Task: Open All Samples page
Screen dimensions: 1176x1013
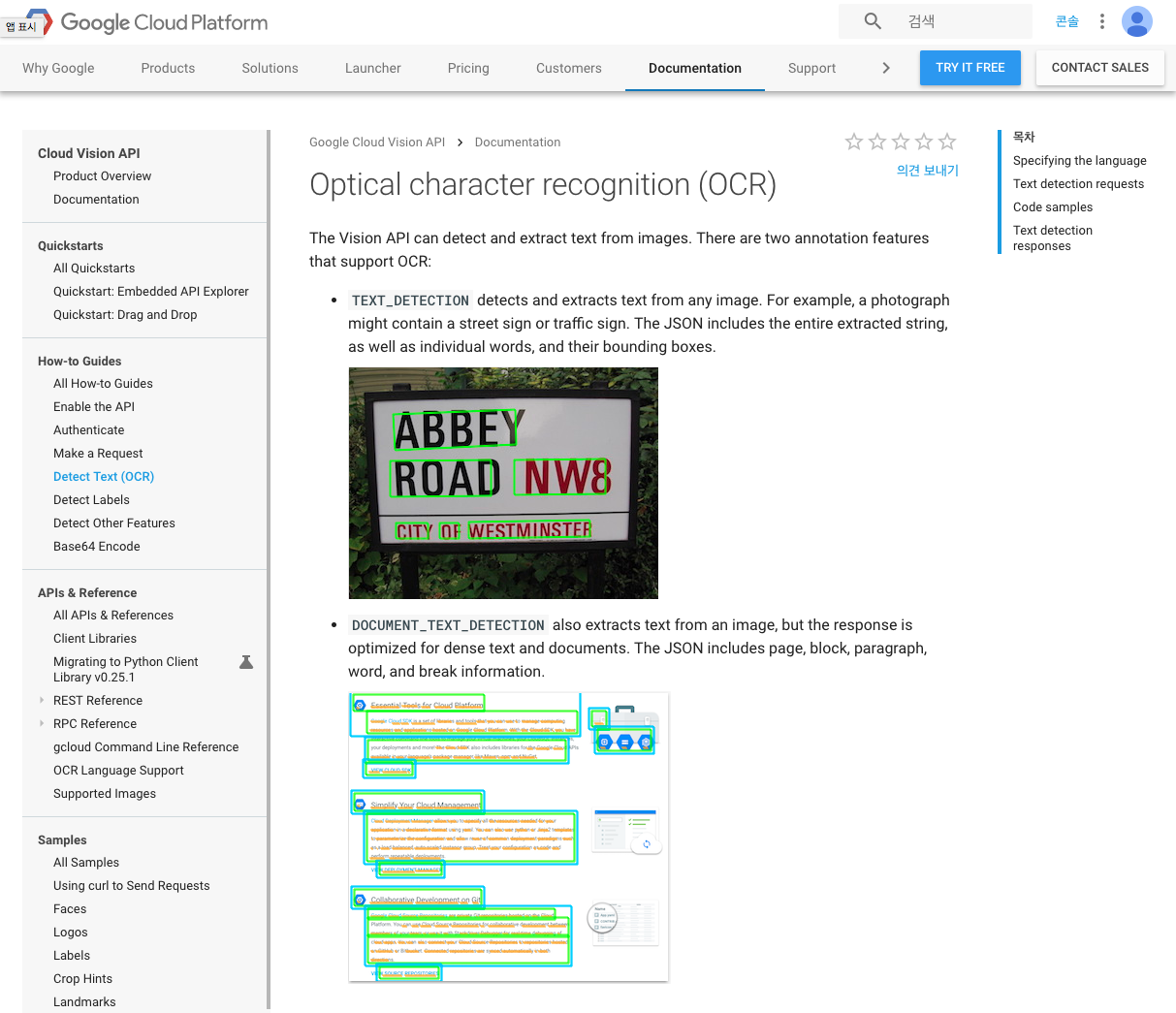Action: pyautogui.click(x=86, y=863)
